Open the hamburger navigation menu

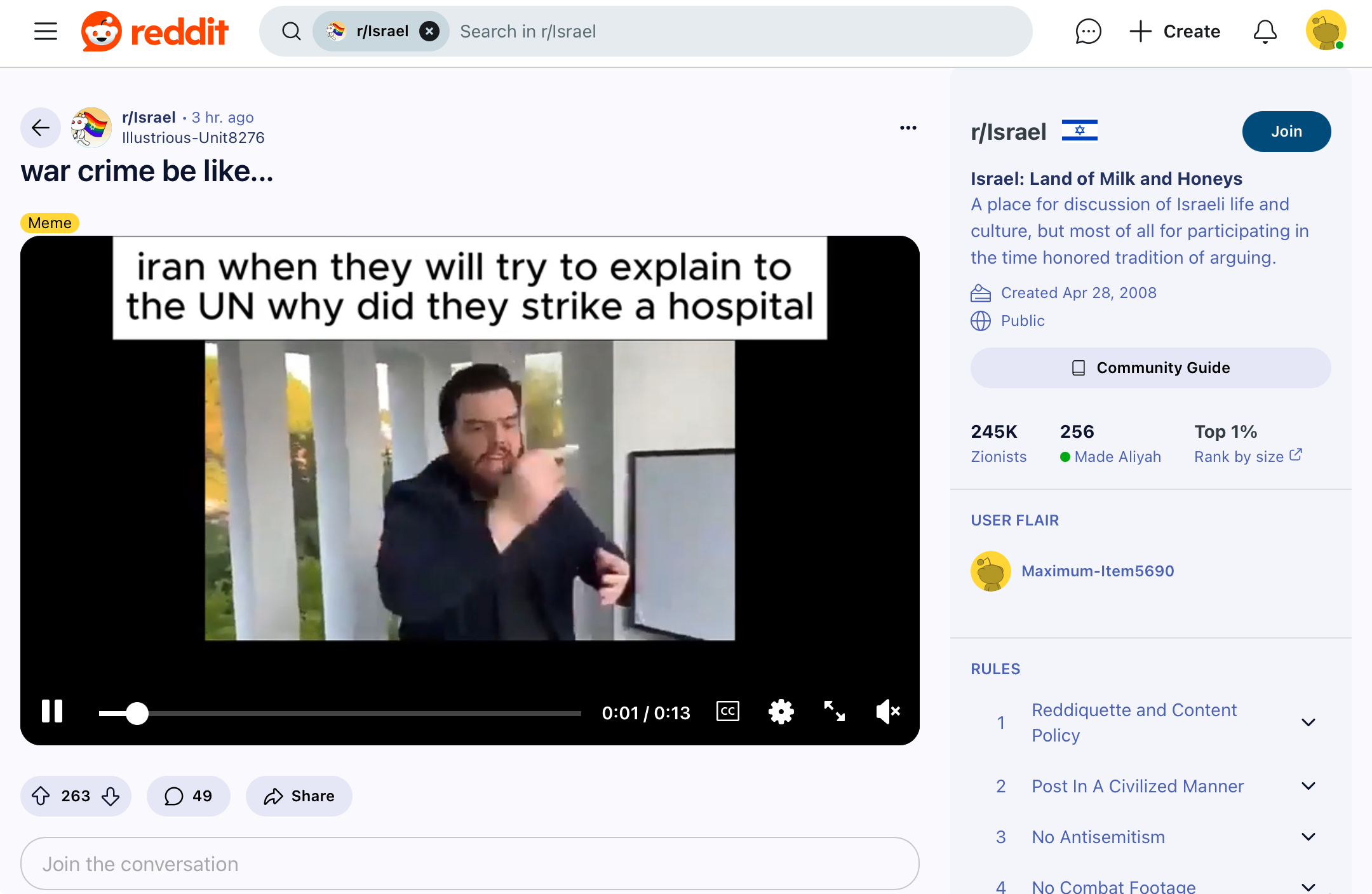tap(46, 31)
